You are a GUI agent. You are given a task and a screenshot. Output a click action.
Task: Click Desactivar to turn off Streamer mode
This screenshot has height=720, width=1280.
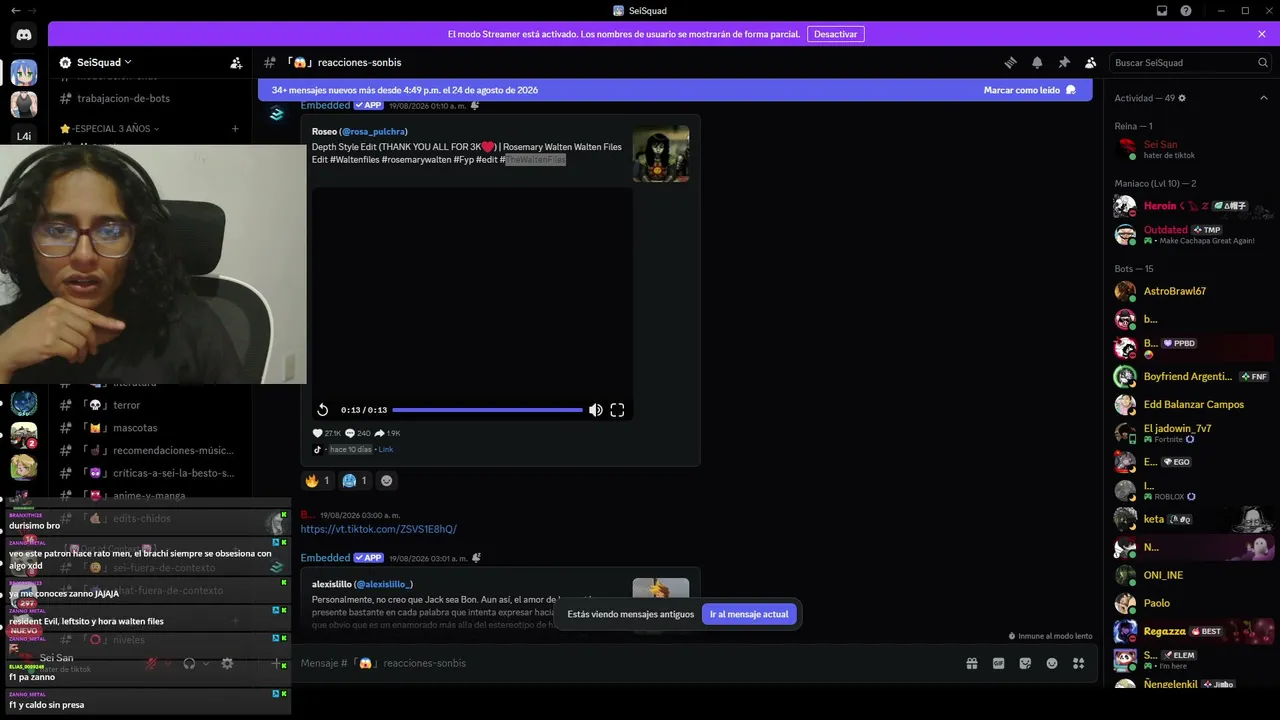click(836, 34)
